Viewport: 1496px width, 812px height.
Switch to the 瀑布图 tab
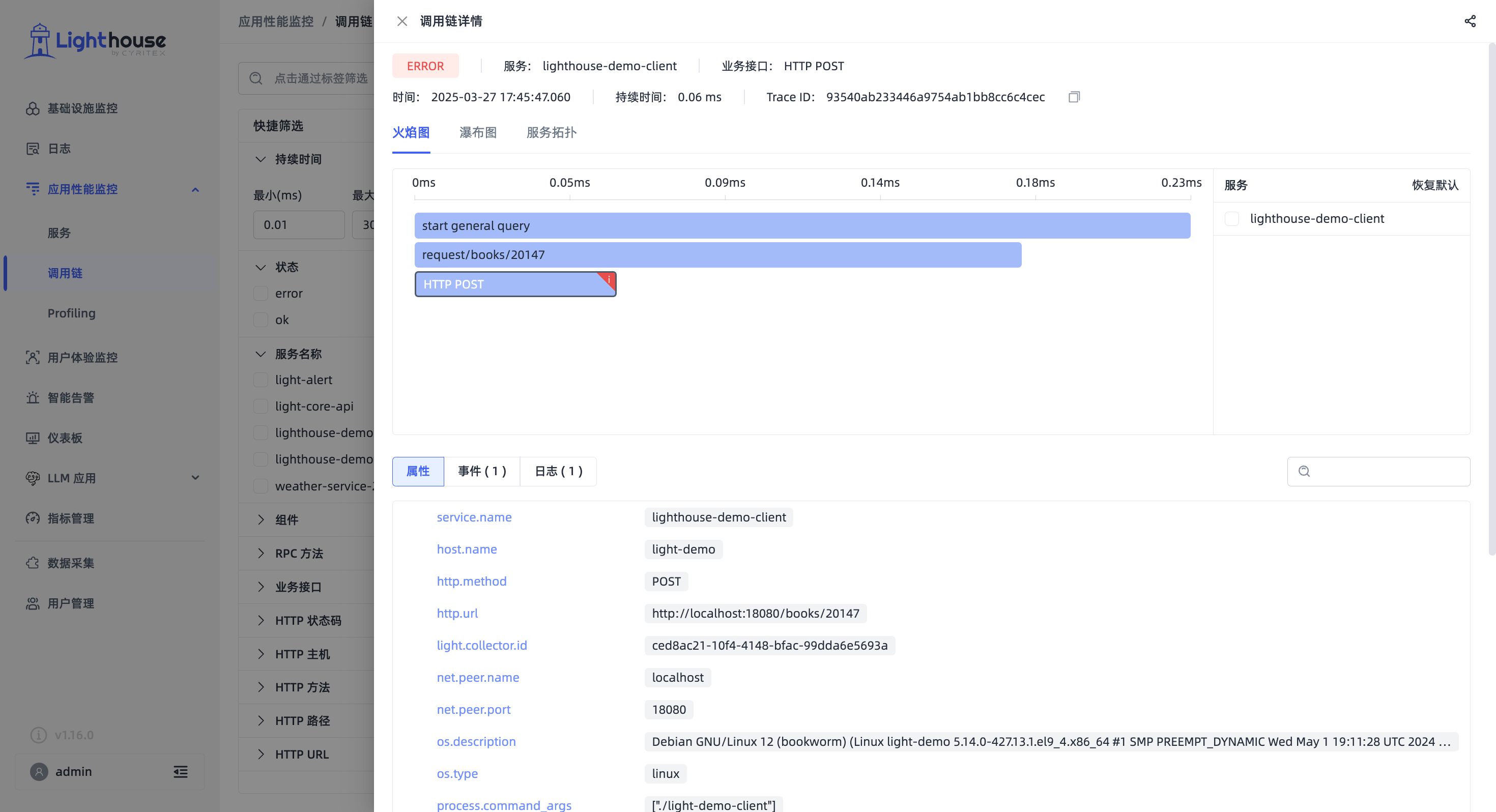tap(477, 132)
